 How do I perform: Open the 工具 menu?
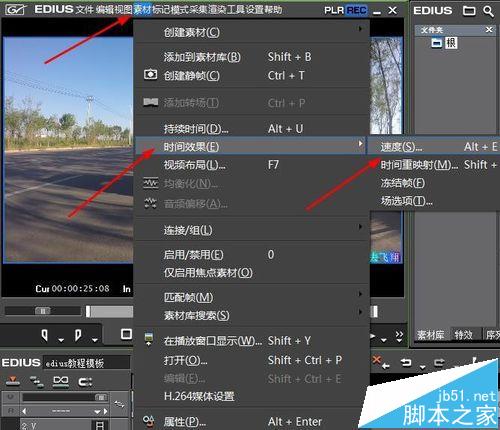pos(236,9)
